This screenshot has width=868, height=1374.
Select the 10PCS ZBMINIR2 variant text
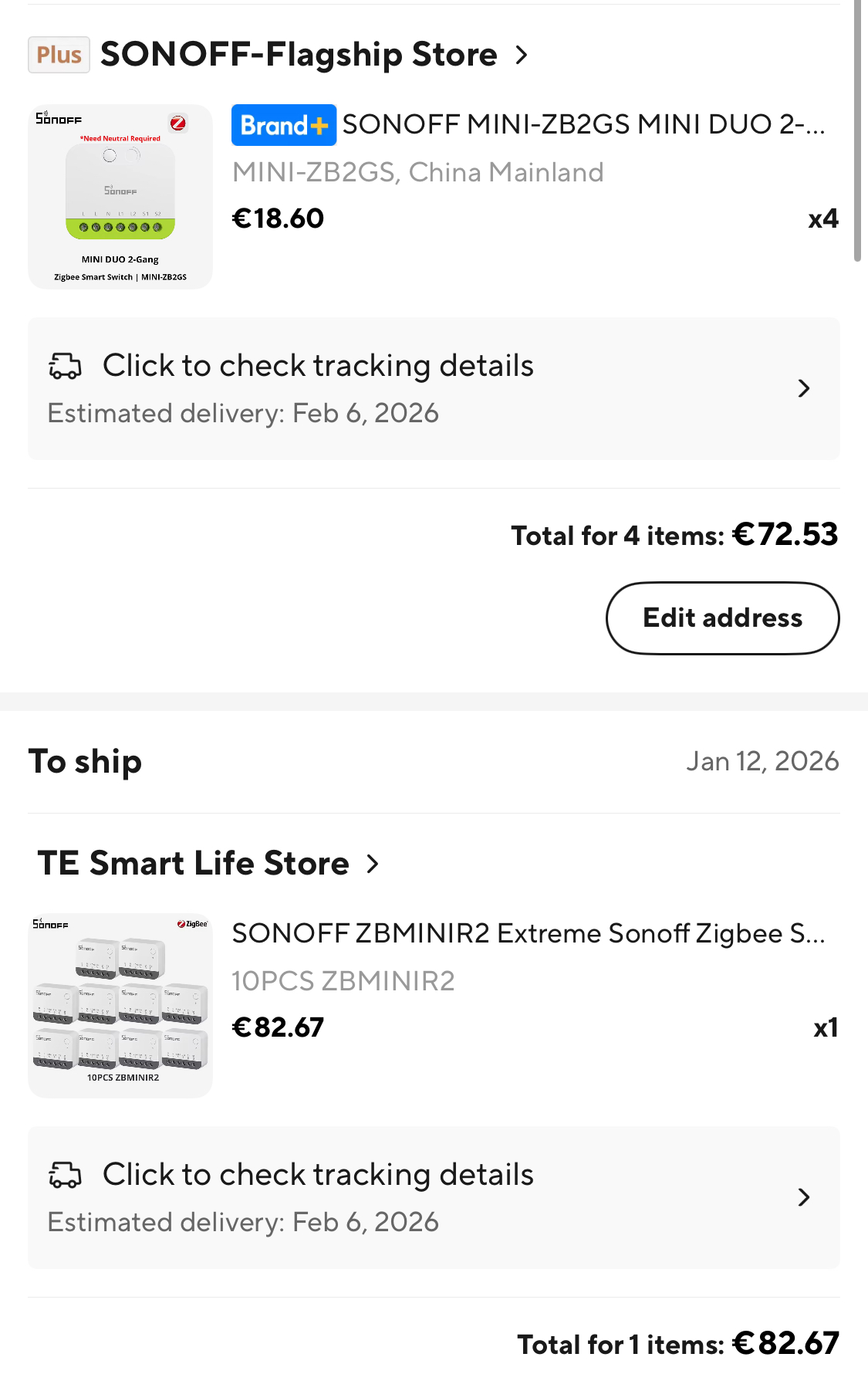click(343, 981)
